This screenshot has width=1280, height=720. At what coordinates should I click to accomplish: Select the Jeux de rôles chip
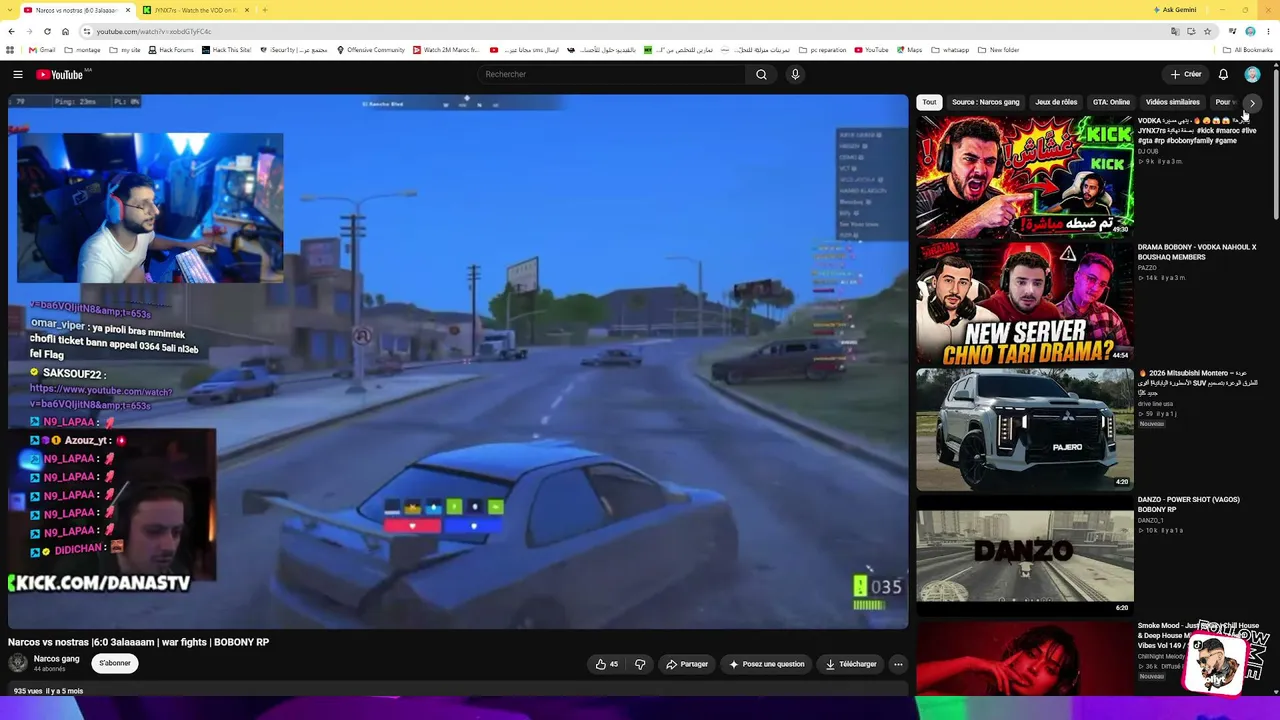[1056, 102]
